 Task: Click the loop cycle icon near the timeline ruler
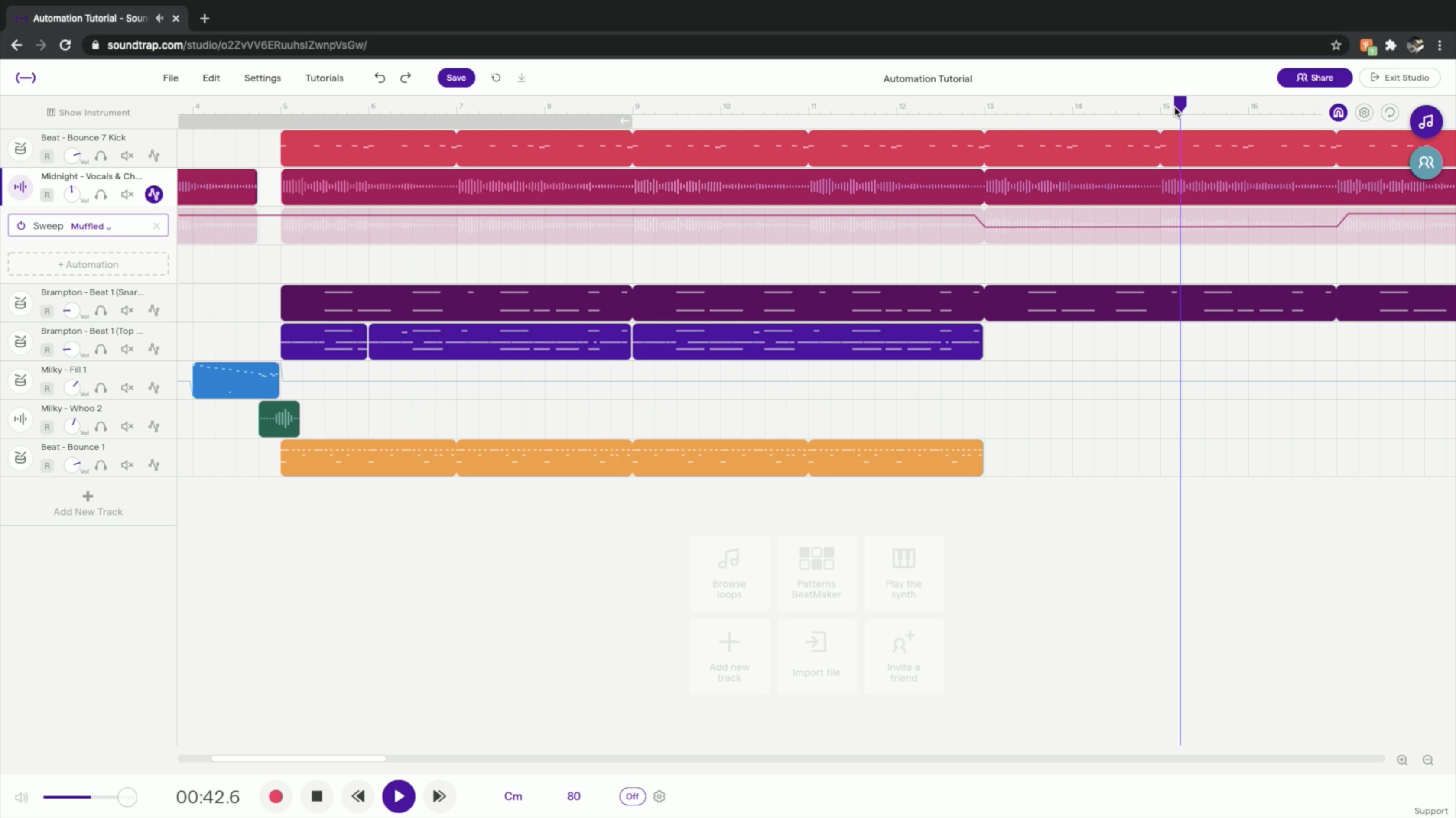pos(1390,113)
